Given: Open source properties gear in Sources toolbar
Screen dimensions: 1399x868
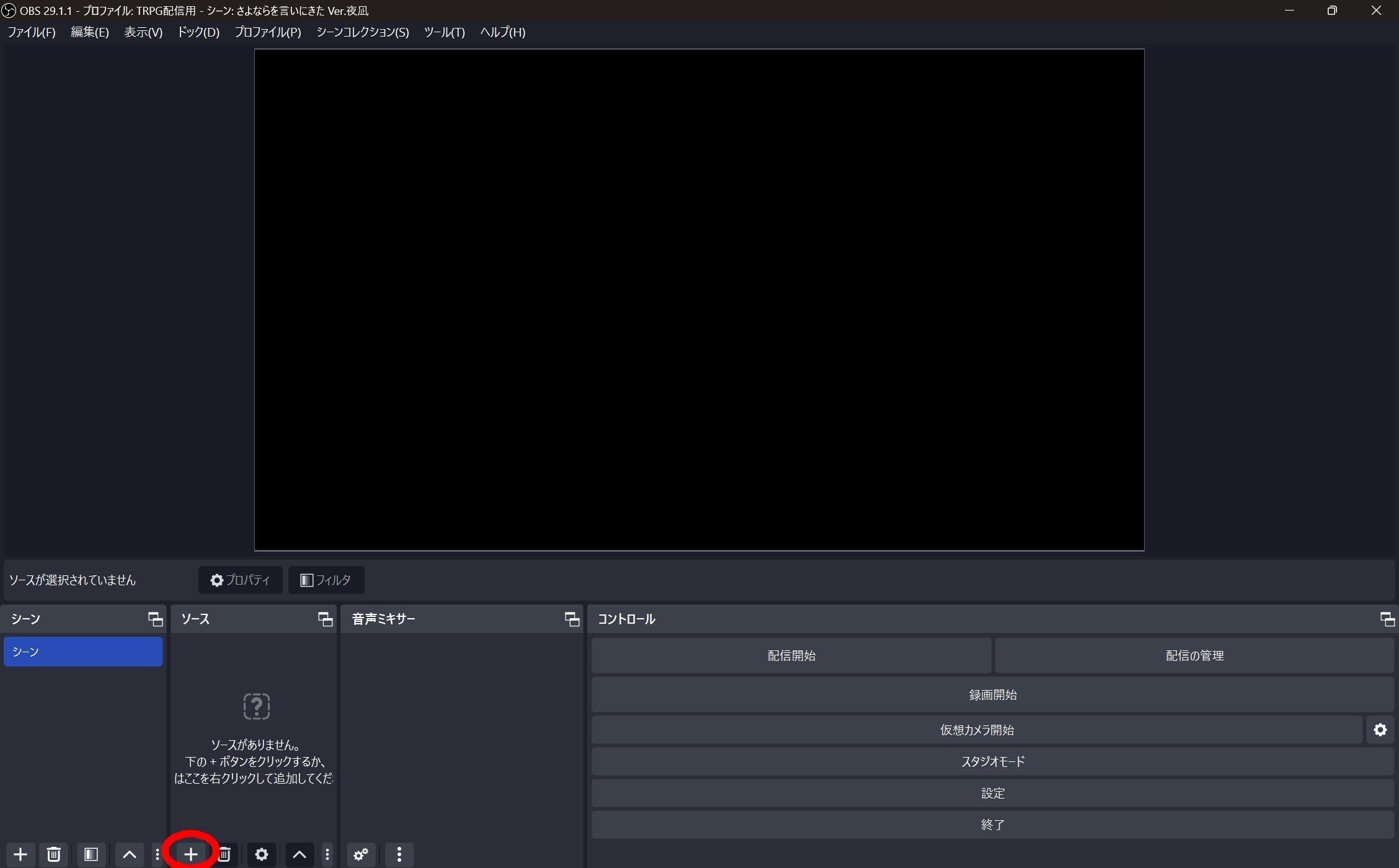Looking at the screenshot, I should pyautogui.click(x=262, y=854).
